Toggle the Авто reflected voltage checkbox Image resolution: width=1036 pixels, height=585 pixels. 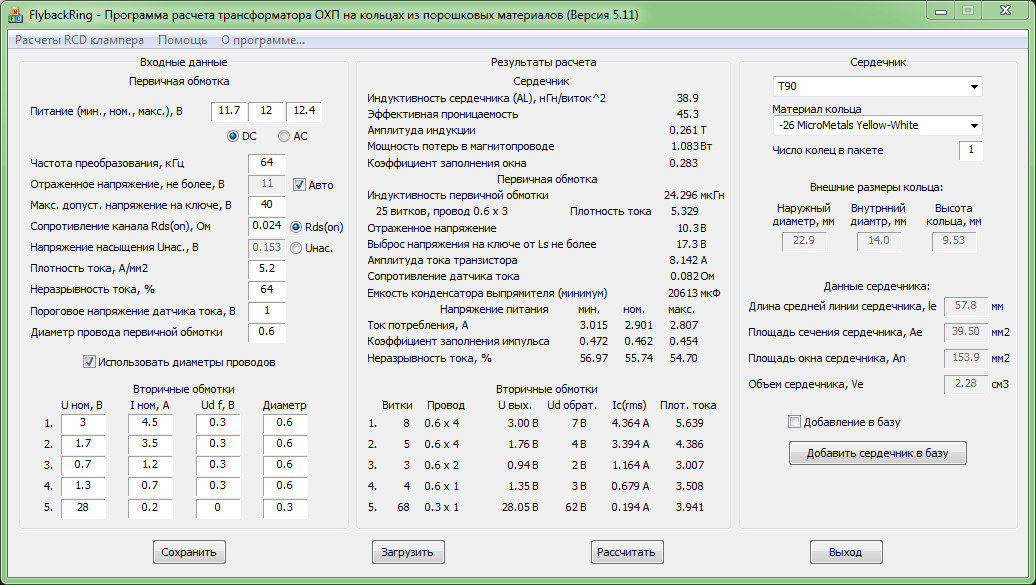click(x=299, y=184)
